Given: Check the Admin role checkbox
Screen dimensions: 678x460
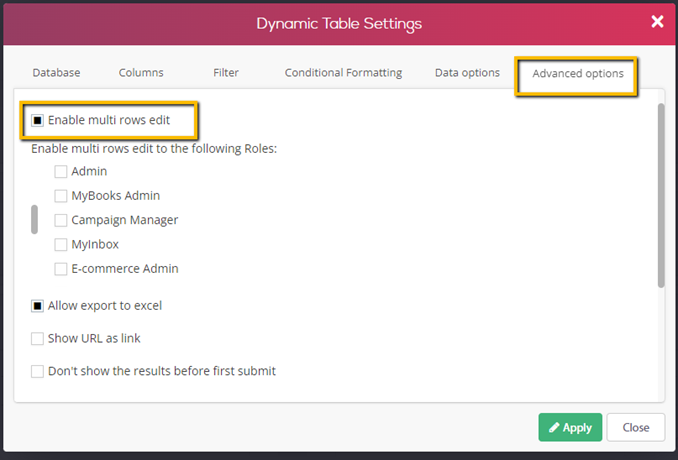Looking at the screenshot, I should click(62, 172).
